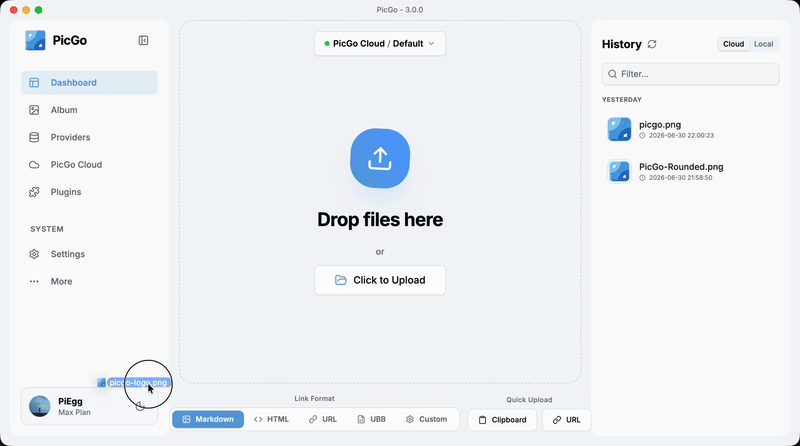Click the YESTERDAY group label
The image size is (800, 446).
[x=621, y=100]
